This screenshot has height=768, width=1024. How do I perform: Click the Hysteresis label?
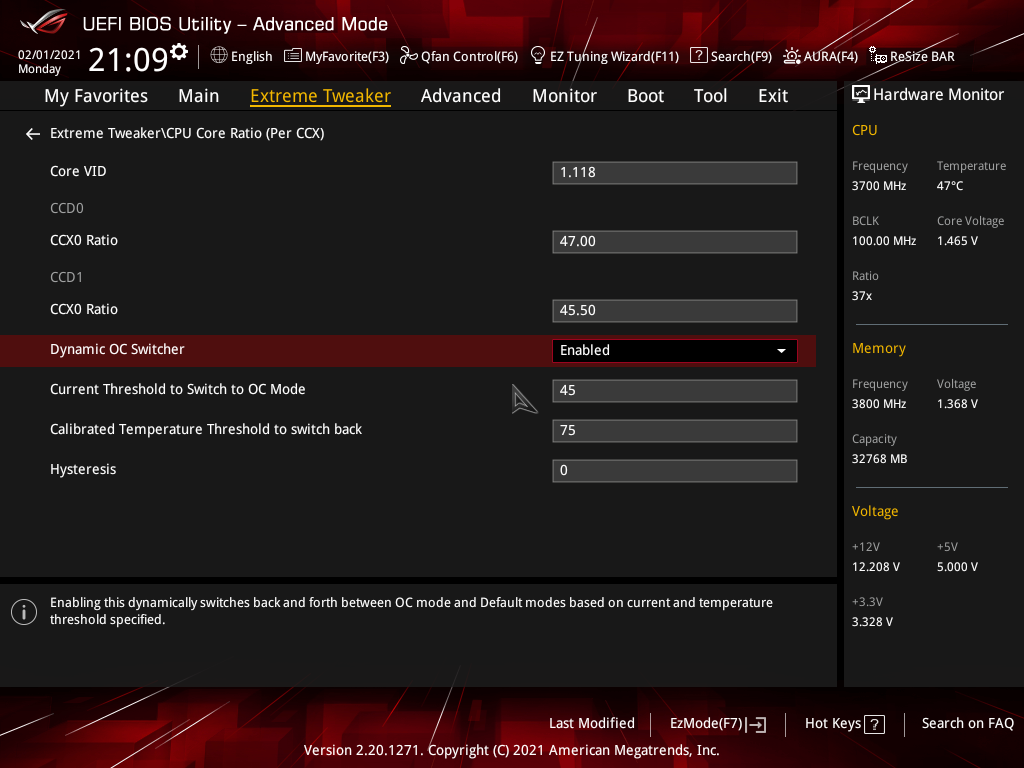click(83, 470)
